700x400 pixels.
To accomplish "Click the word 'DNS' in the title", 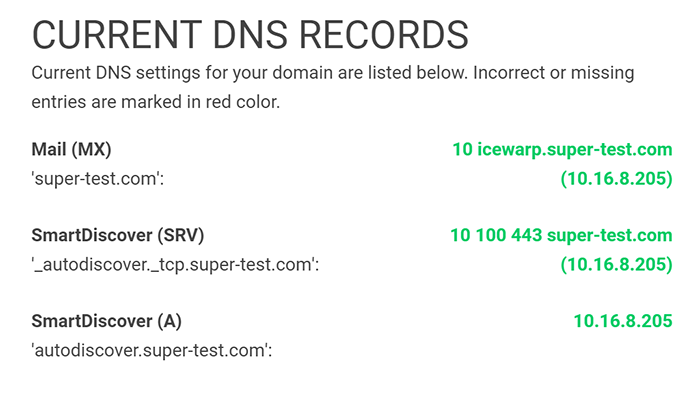I will [x=250, y=35].
